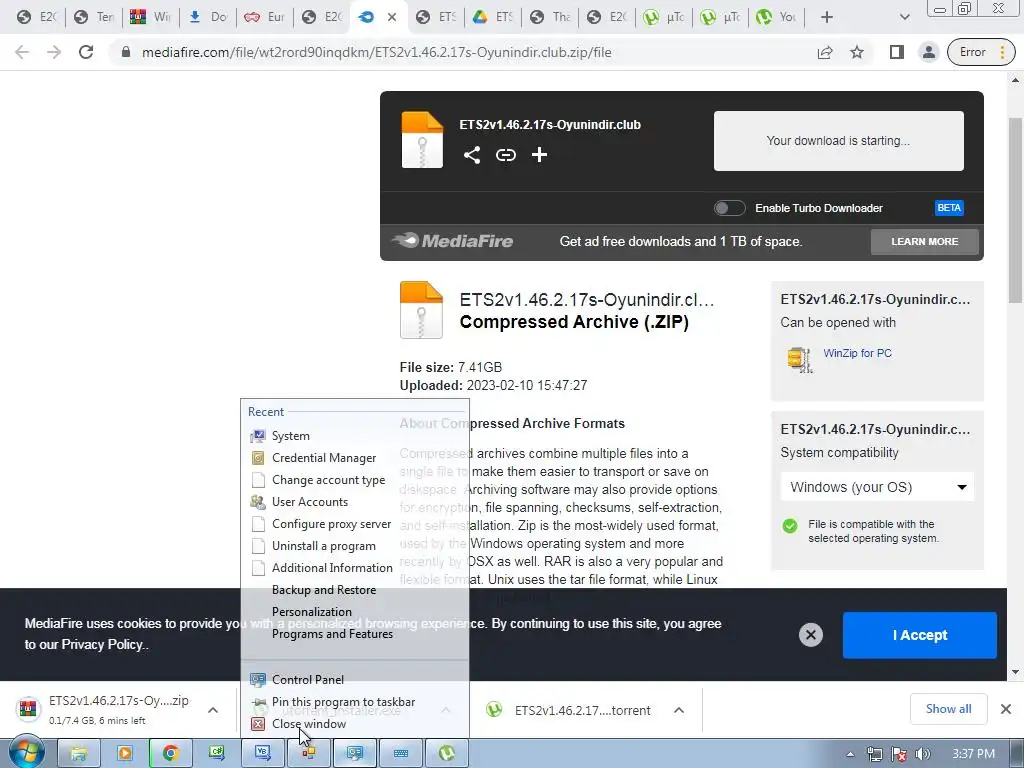The image size is (1024, 768).
Task: Click the WinZip icon
Action: click(x=799, y=359)
